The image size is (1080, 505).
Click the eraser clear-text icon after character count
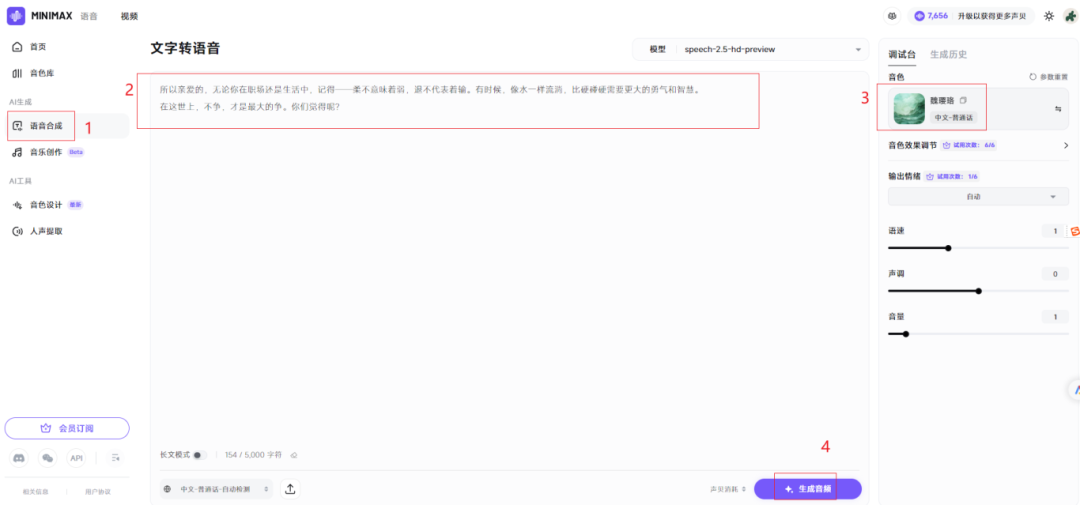[294, 455]
